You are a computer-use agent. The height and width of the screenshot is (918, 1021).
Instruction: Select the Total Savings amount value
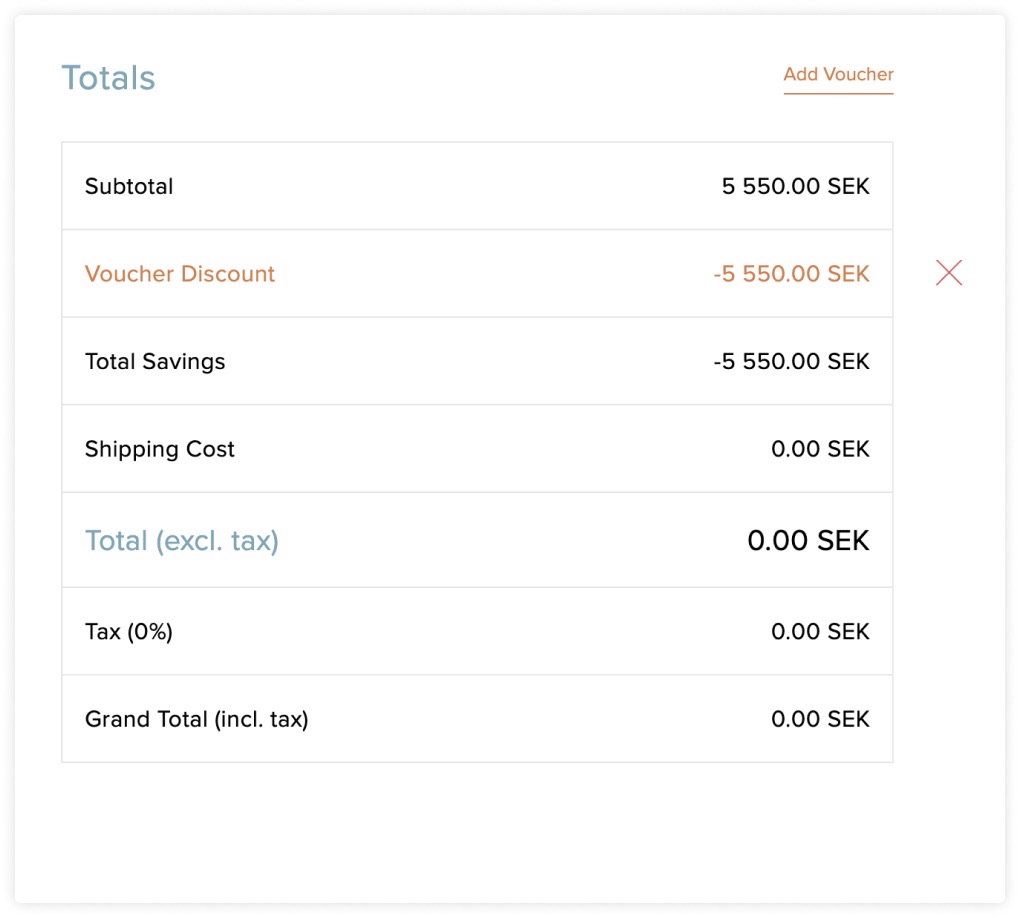[x=791, y=361]
